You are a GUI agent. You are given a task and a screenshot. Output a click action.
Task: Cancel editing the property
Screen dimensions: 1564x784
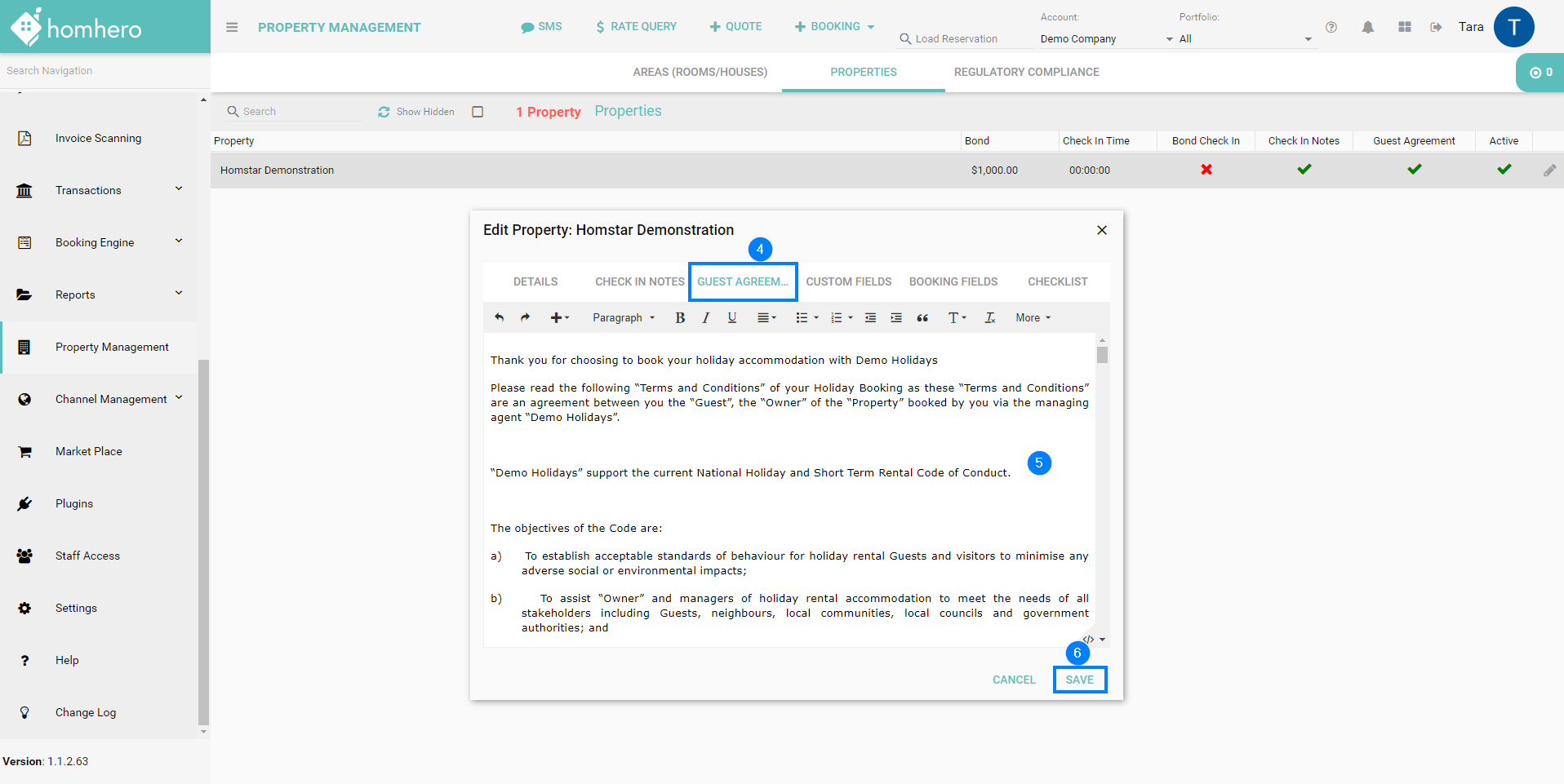1014,680
